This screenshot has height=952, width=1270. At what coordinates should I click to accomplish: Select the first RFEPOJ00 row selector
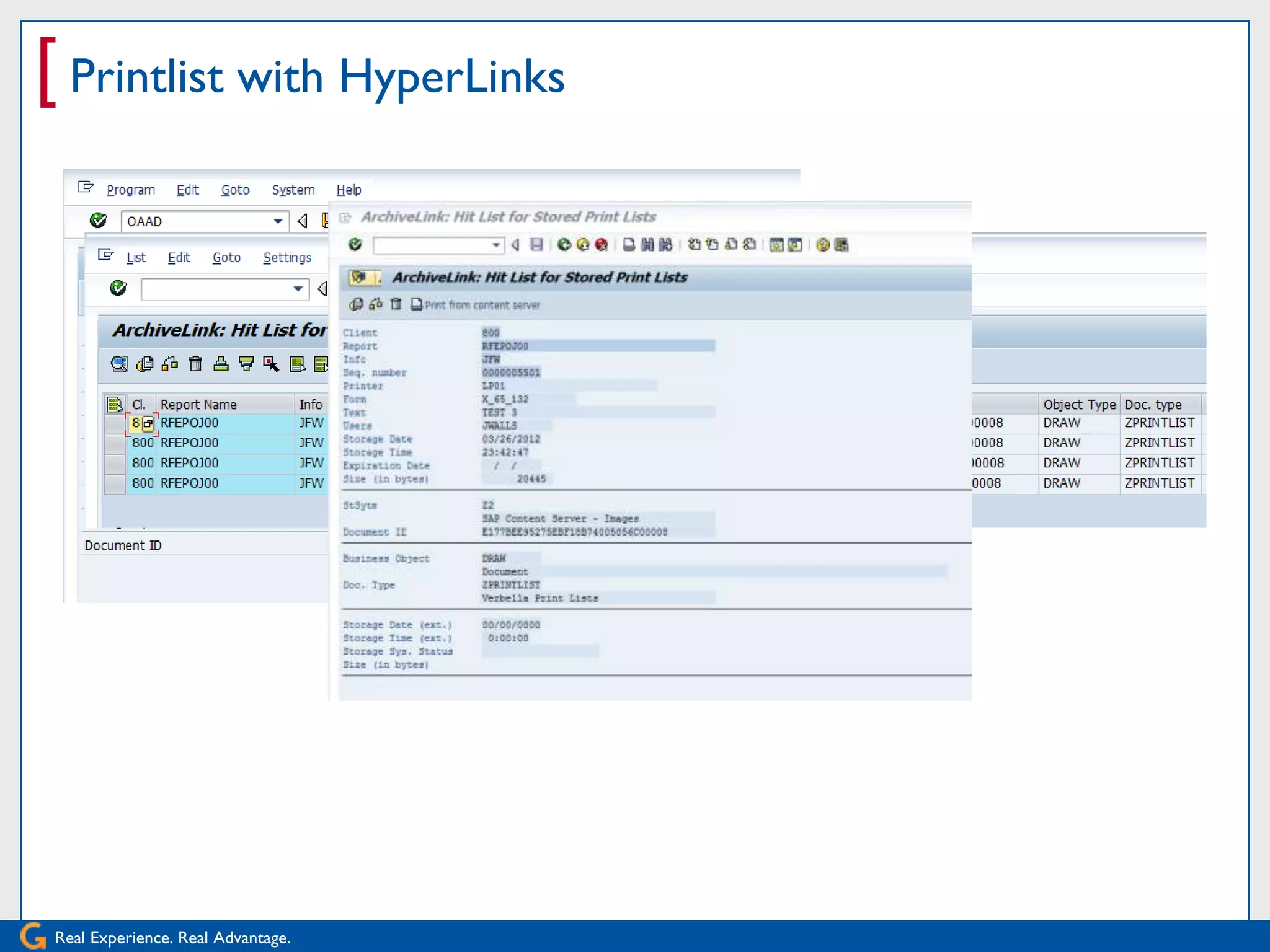[115, 424]
